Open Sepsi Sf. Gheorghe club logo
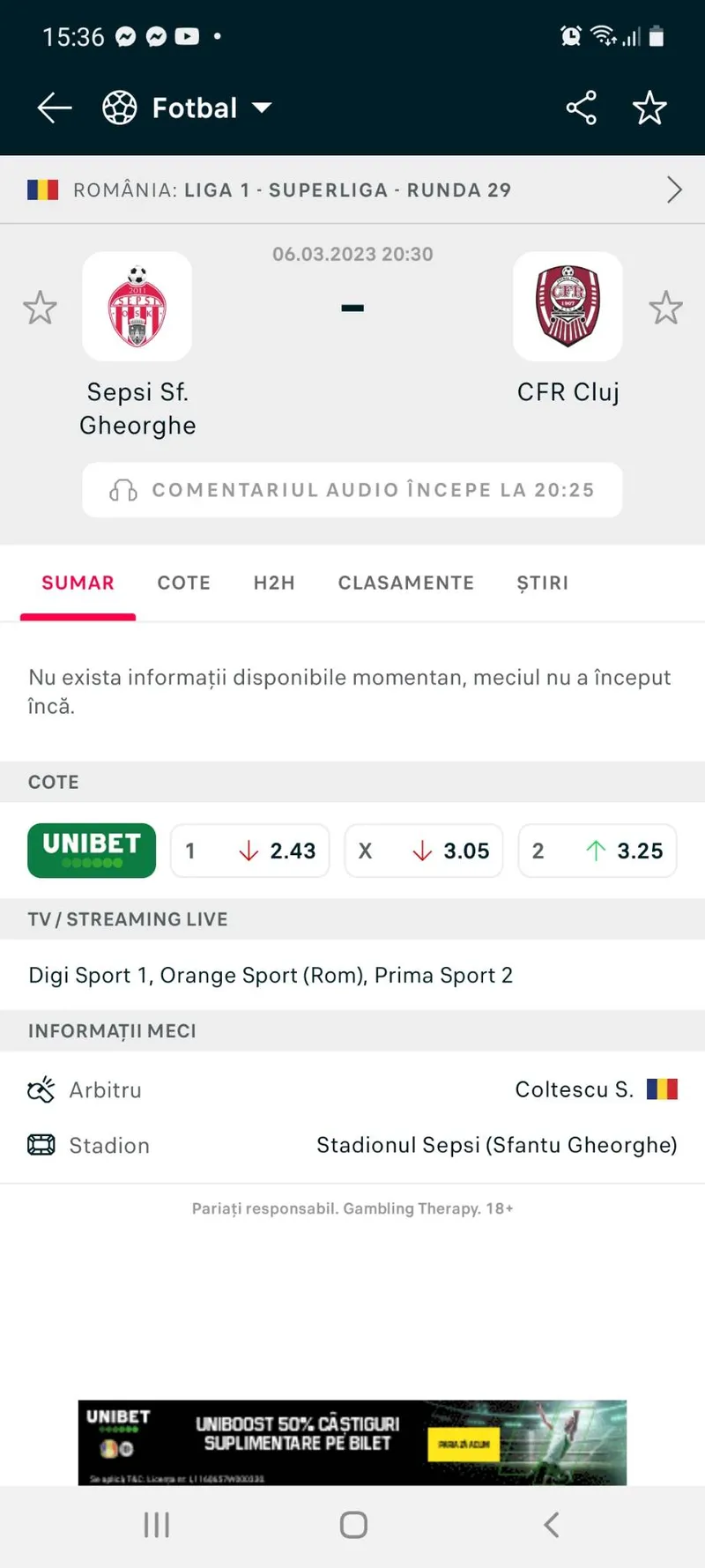 tap(137, 307)
